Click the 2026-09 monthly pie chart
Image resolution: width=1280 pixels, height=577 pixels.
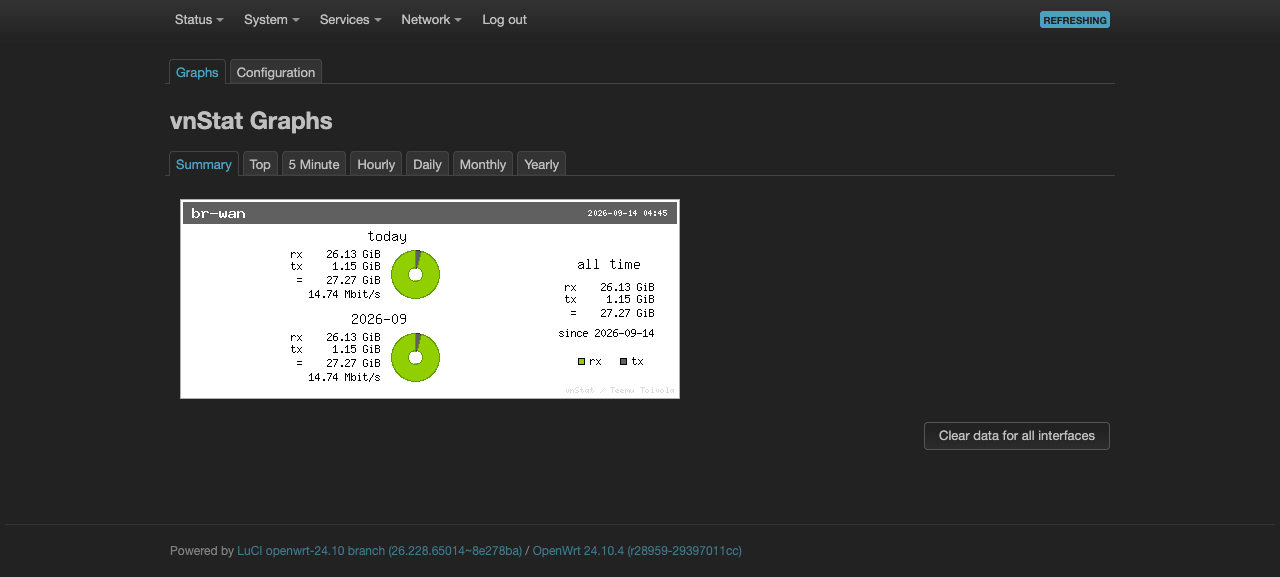pyautogui.click(x=415, y=358)
